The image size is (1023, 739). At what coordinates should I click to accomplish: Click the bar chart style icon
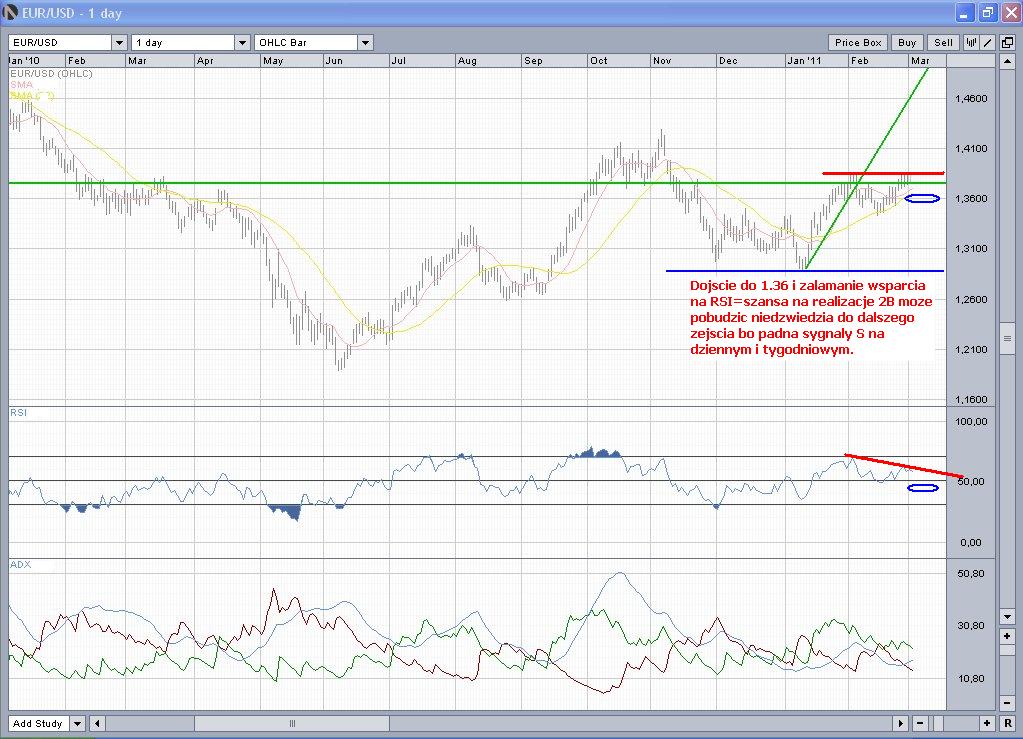(x=971, y=43)
